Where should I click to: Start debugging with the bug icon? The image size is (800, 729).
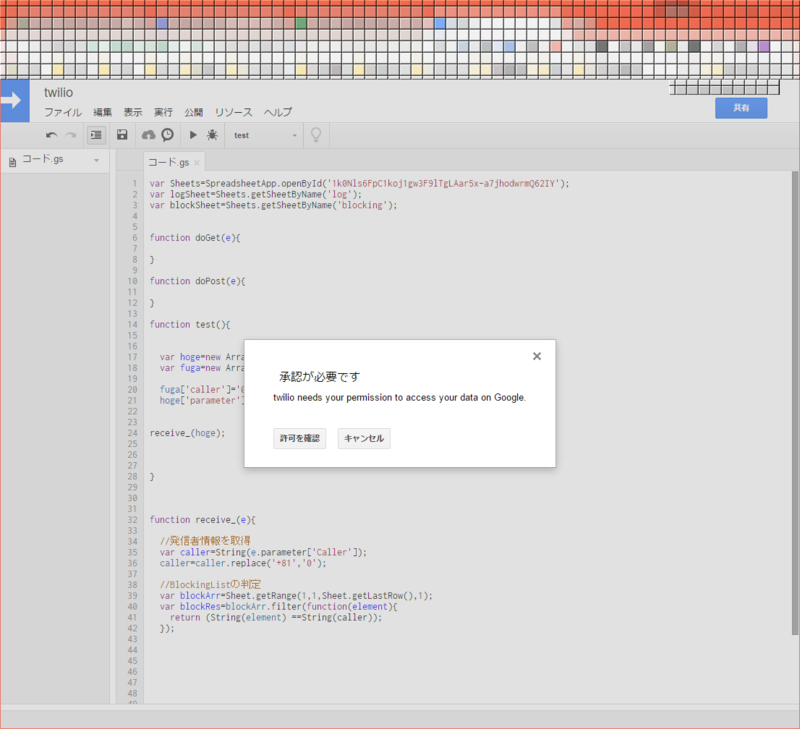coord(212,135)
